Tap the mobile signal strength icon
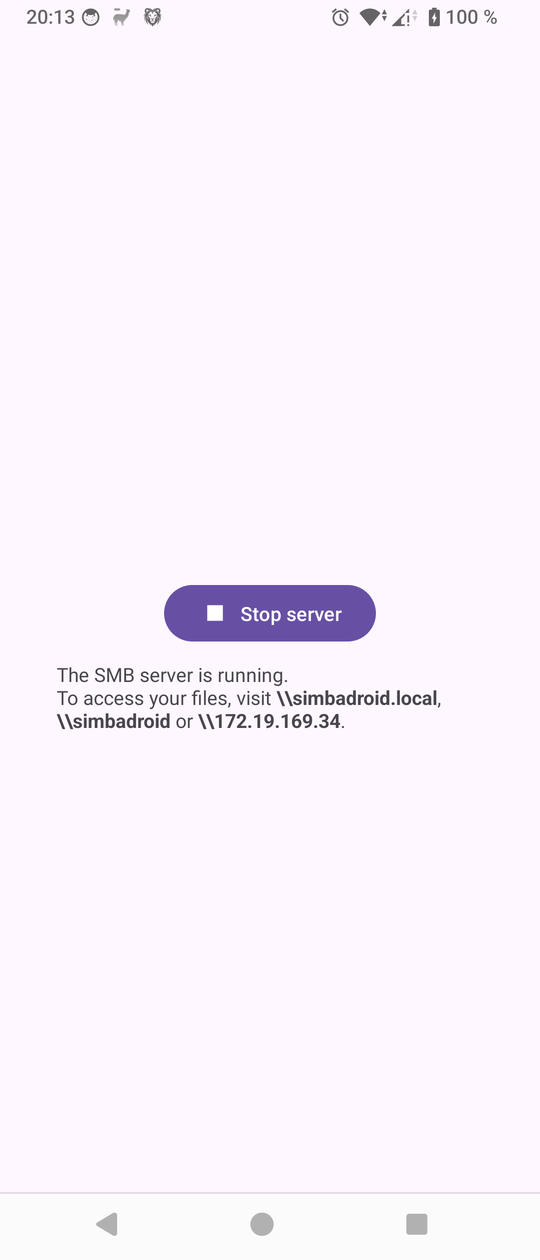Viewport: 540px width, 1260px height. click(x=405, y=17)
